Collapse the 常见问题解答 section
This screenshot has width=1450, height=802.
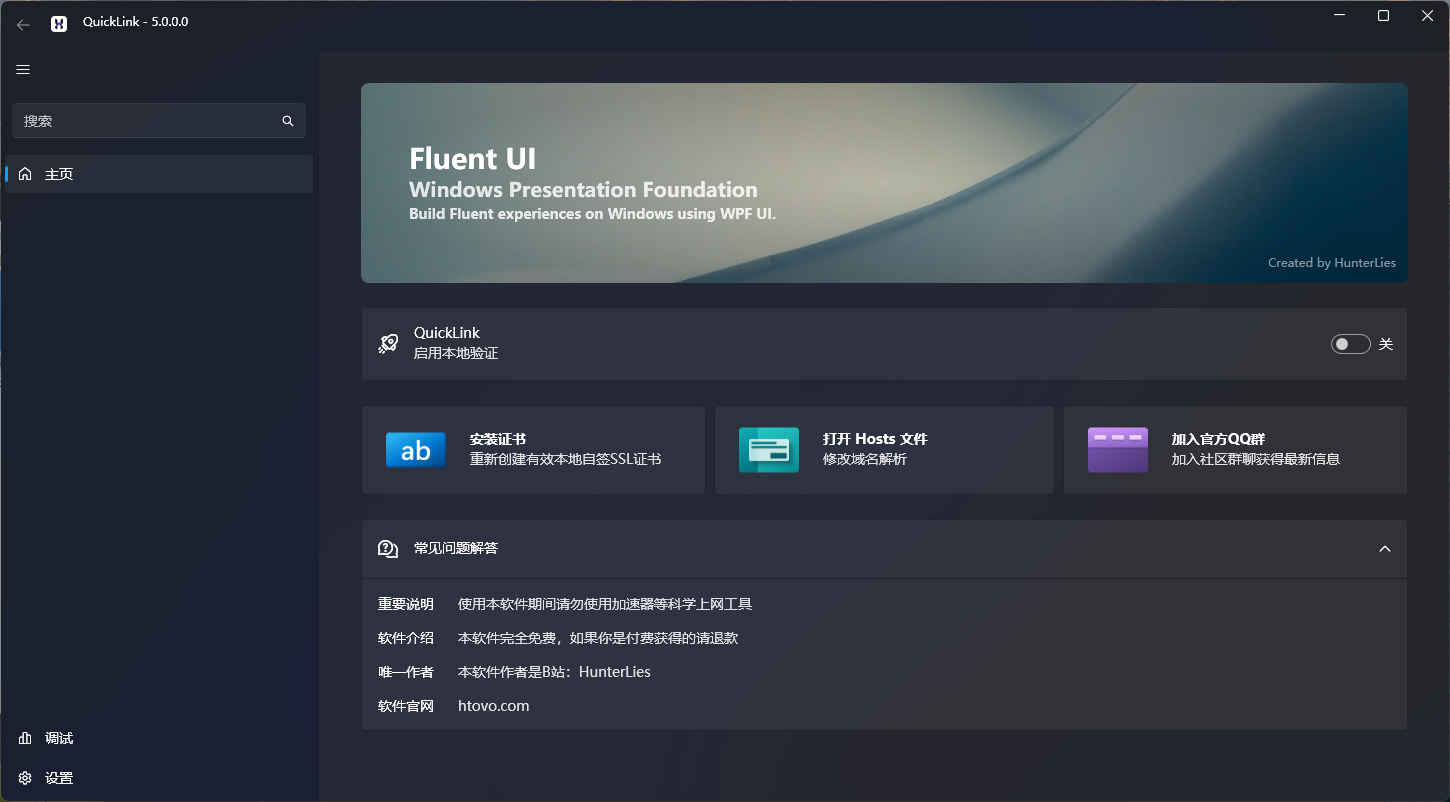click(1385, 549)
